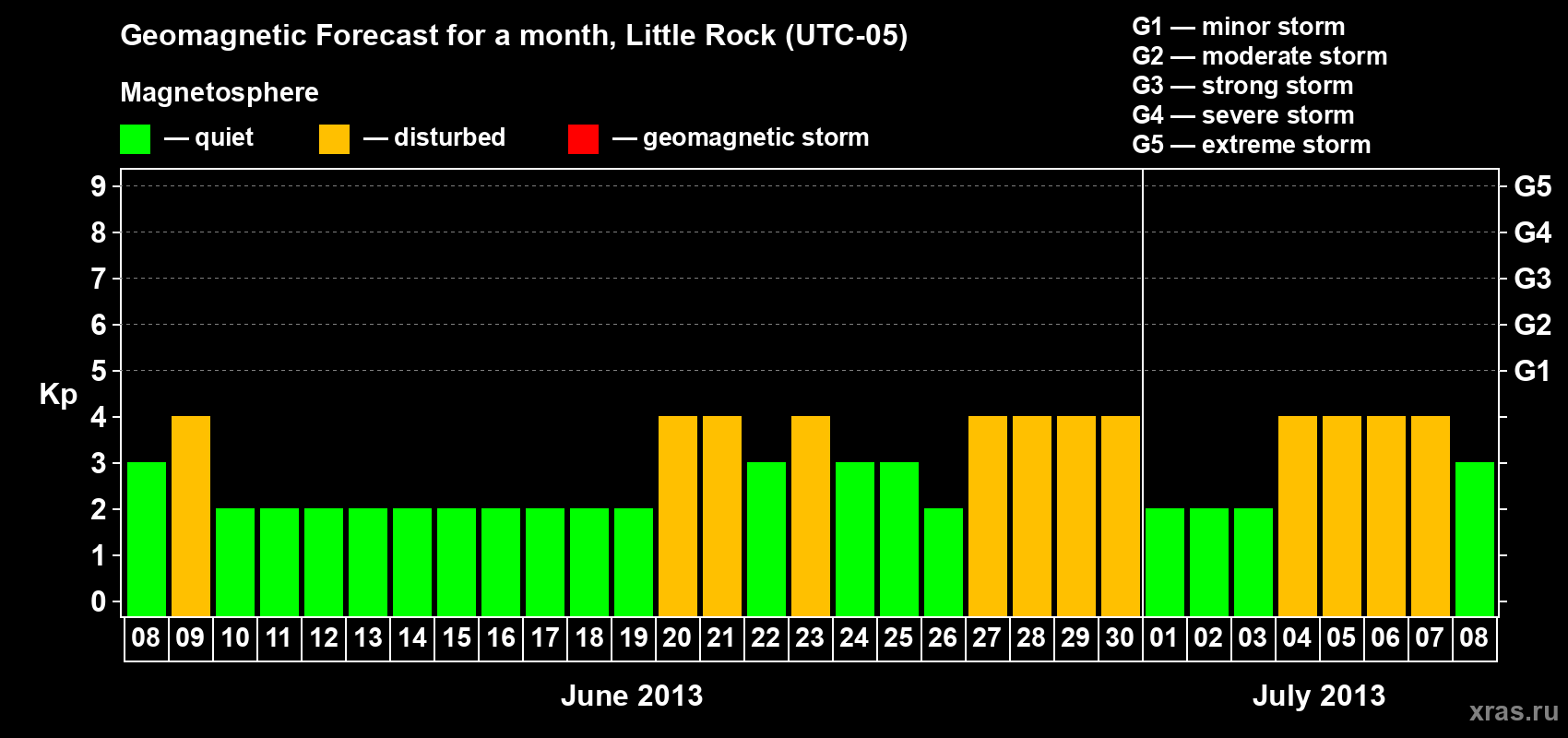Click the date label 27 on the axis
This screenshot has height=738, width=1568.
click(x=987, y=637)
